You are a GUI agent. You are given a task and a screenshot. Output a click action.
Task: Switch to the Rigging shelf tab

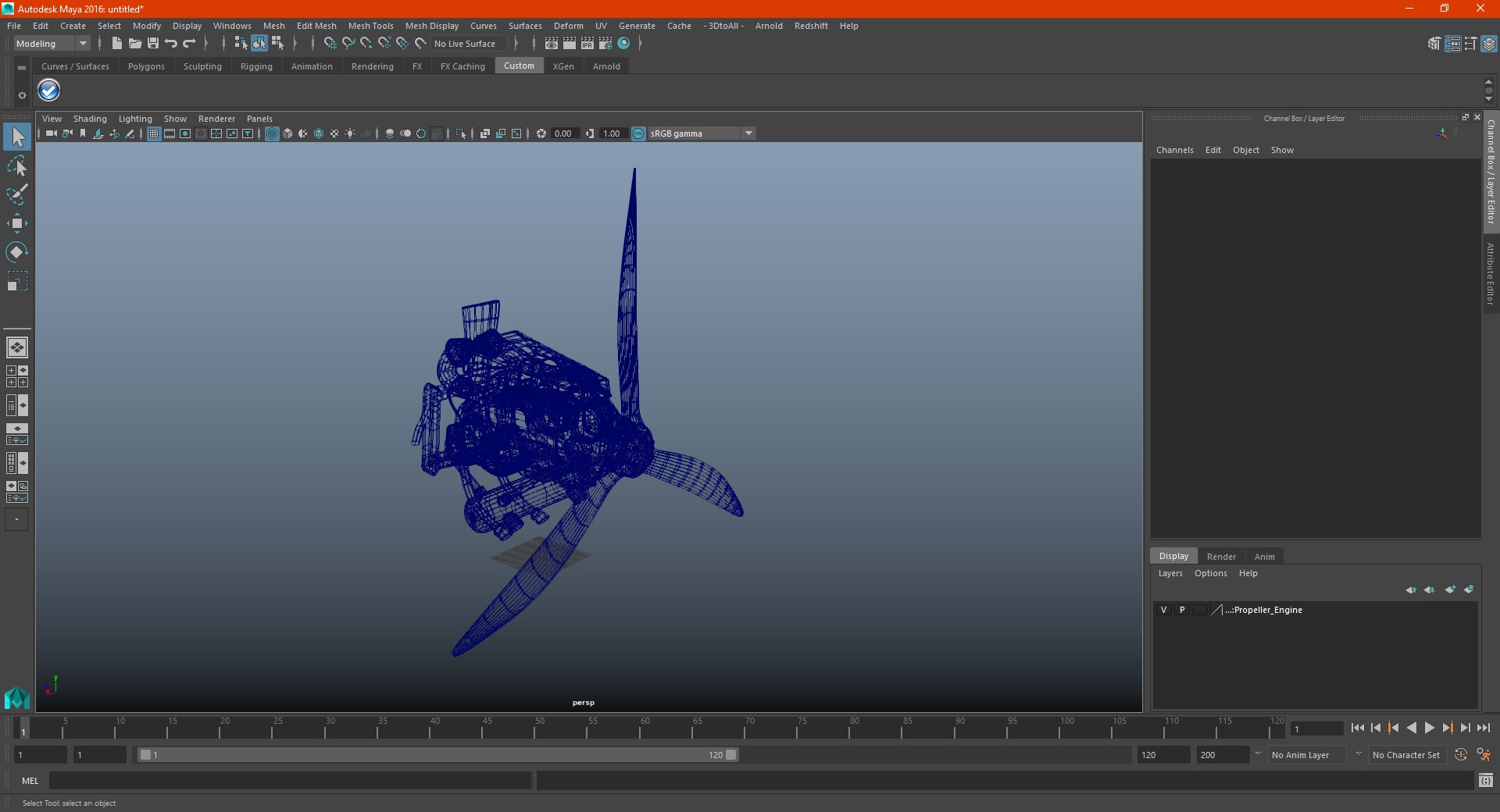[256, 66]
